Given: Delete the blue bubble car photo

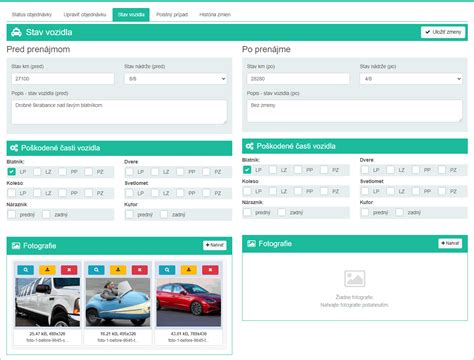Looking at the screenshot, I should [x=140, y=270].
